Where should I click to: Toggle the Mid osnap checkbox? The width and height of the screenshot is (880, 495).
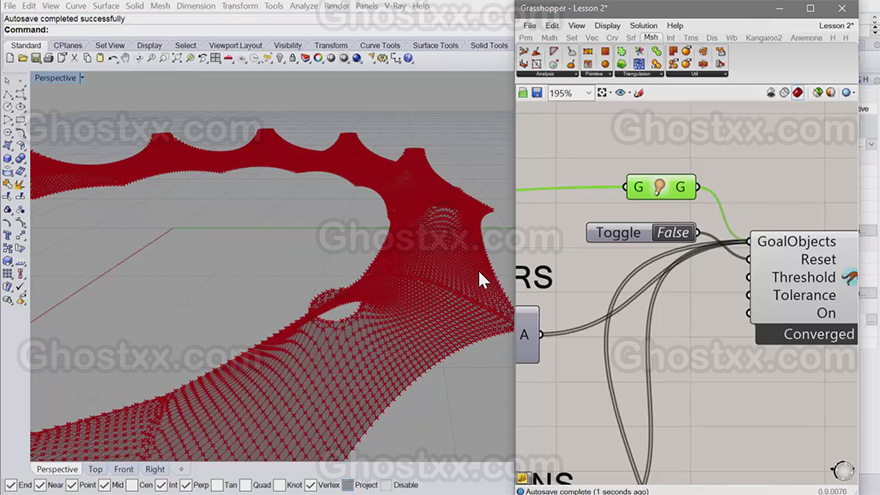pos(104,485)
